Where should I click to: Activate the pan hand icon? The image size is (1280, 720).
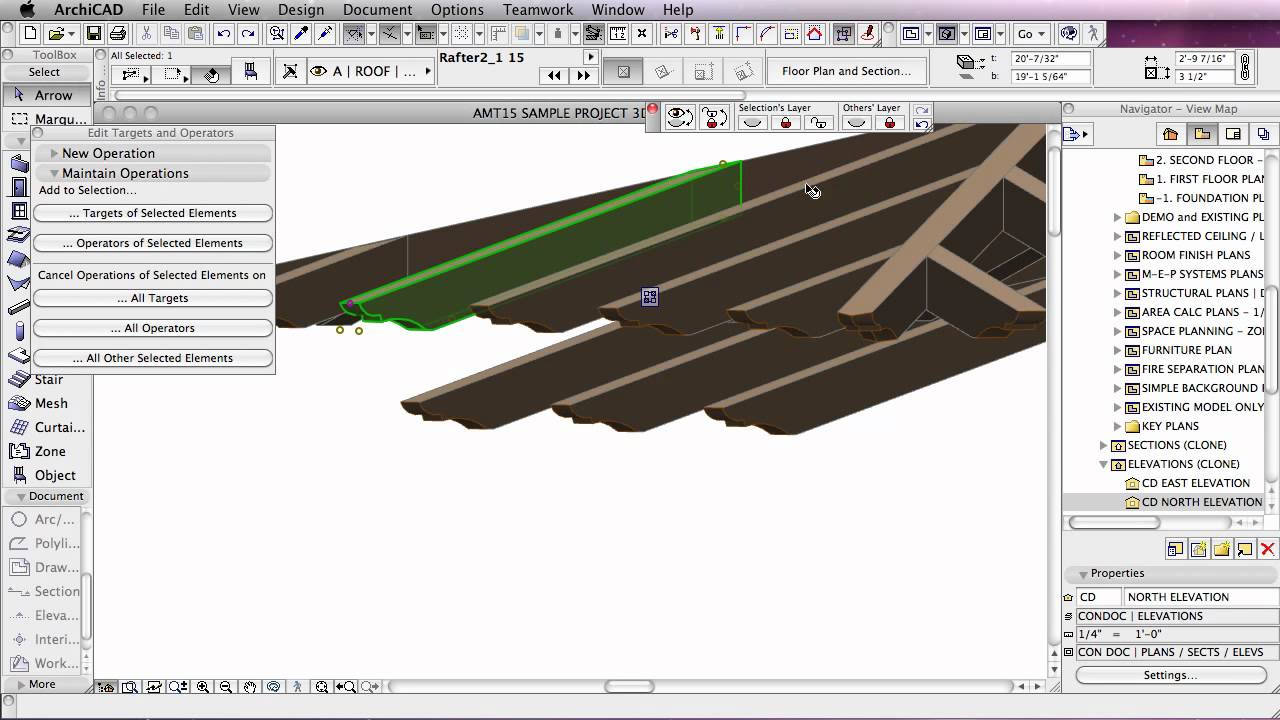[250, 687]
